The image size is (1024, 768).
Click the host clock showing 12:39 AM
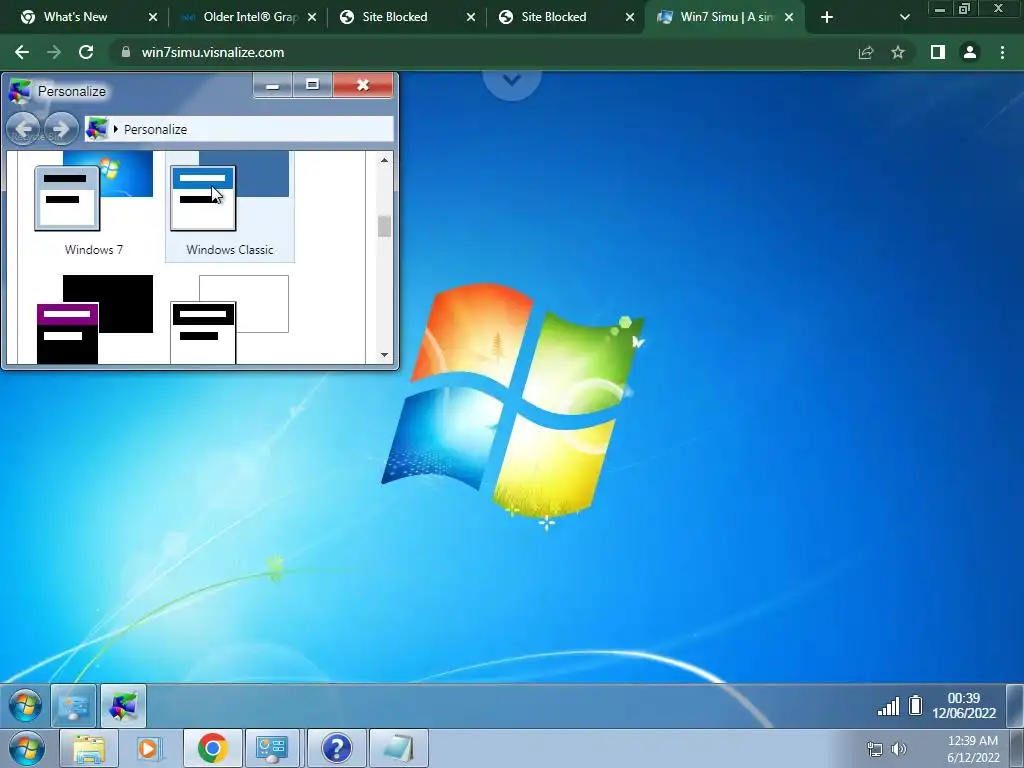972,748
